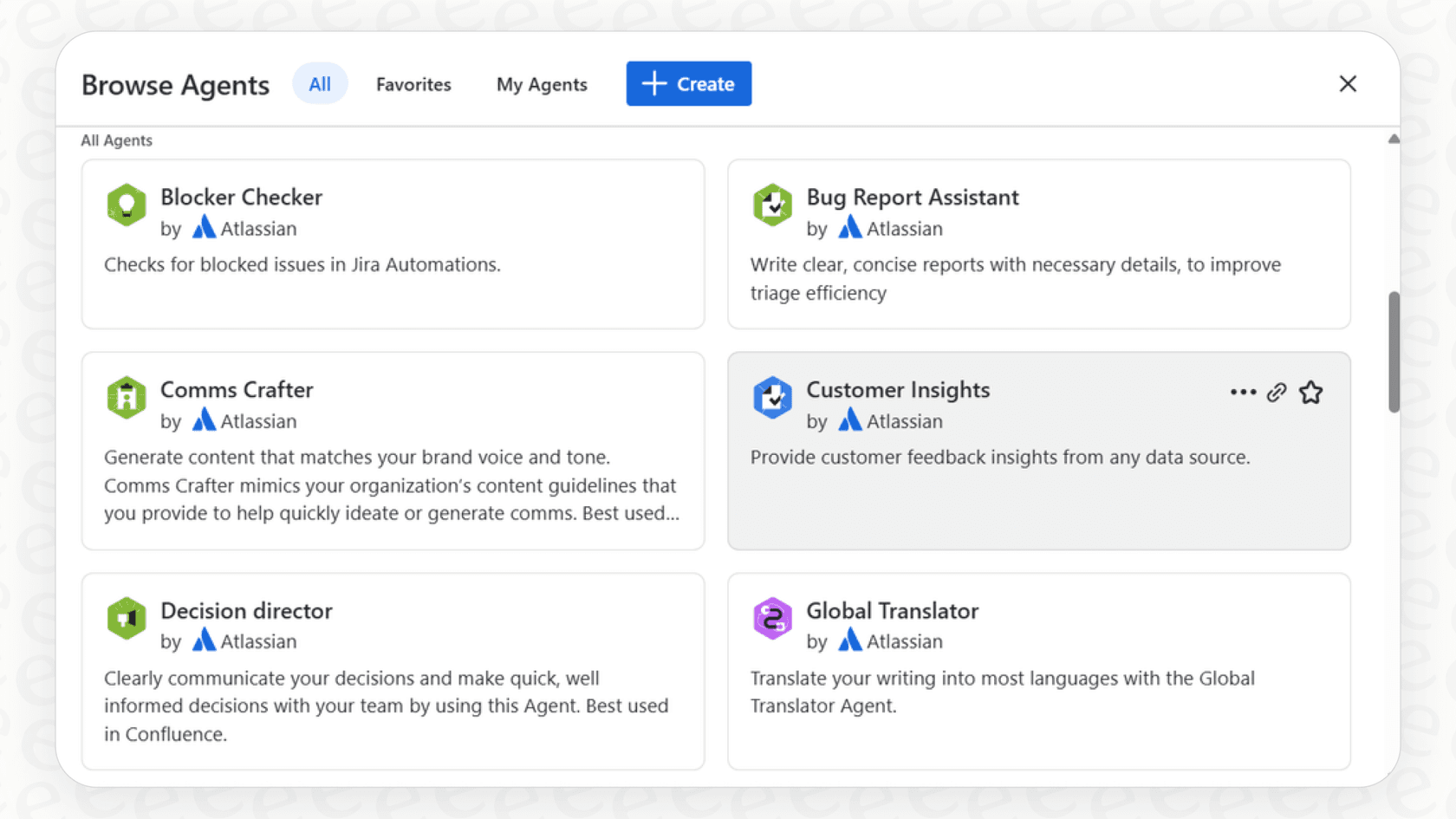The image size is (1456, 819).
Task: Switch to the My Agents tab
Action: pos(542,84)
